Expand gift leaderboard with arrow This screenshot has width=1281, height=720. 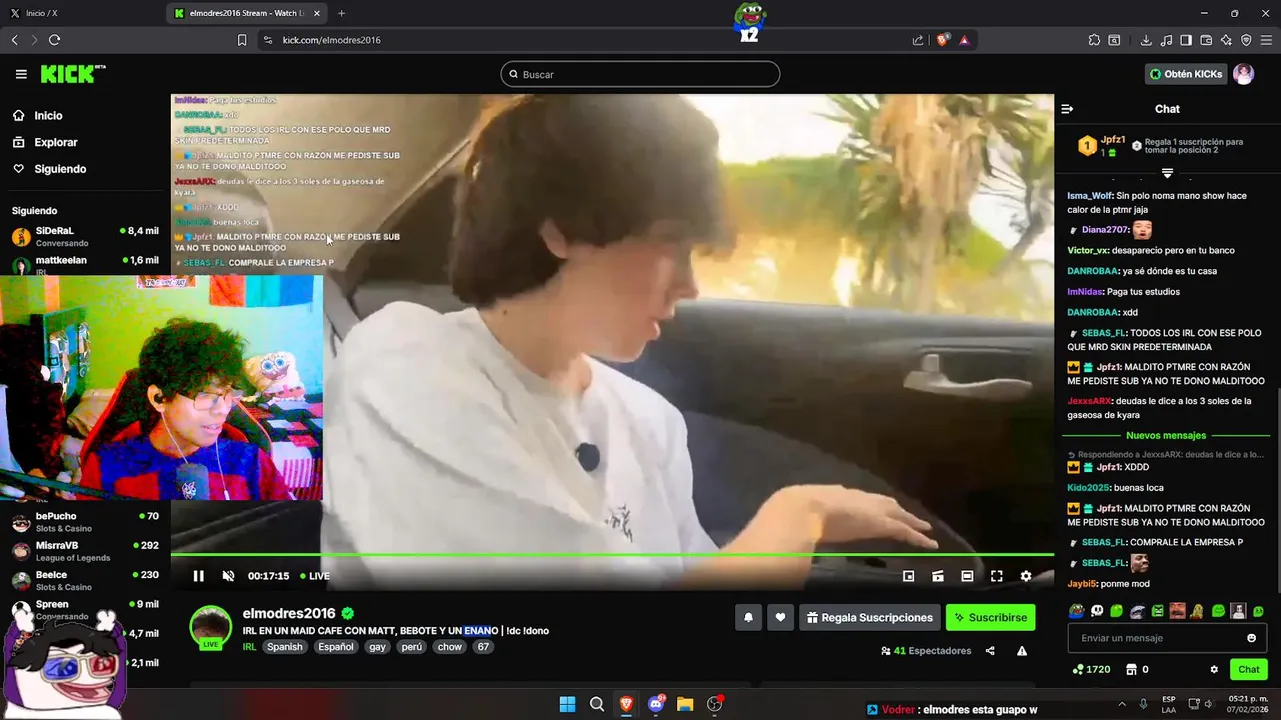1167,174
